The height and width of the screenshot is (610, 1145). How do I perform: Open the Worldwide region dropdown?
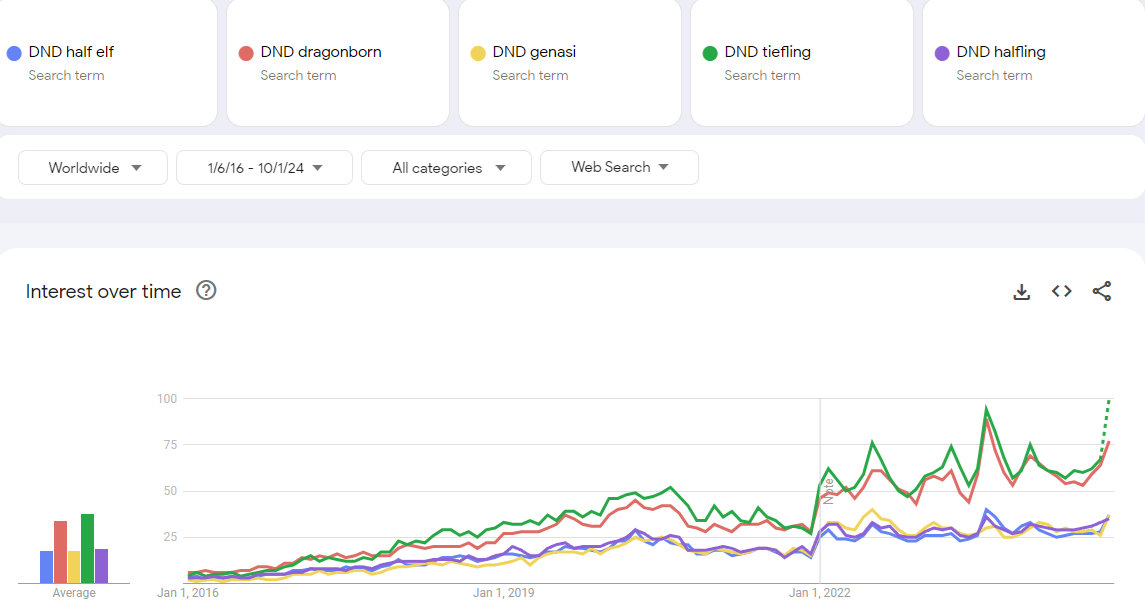pyautogui.click(x=94, y=168)
